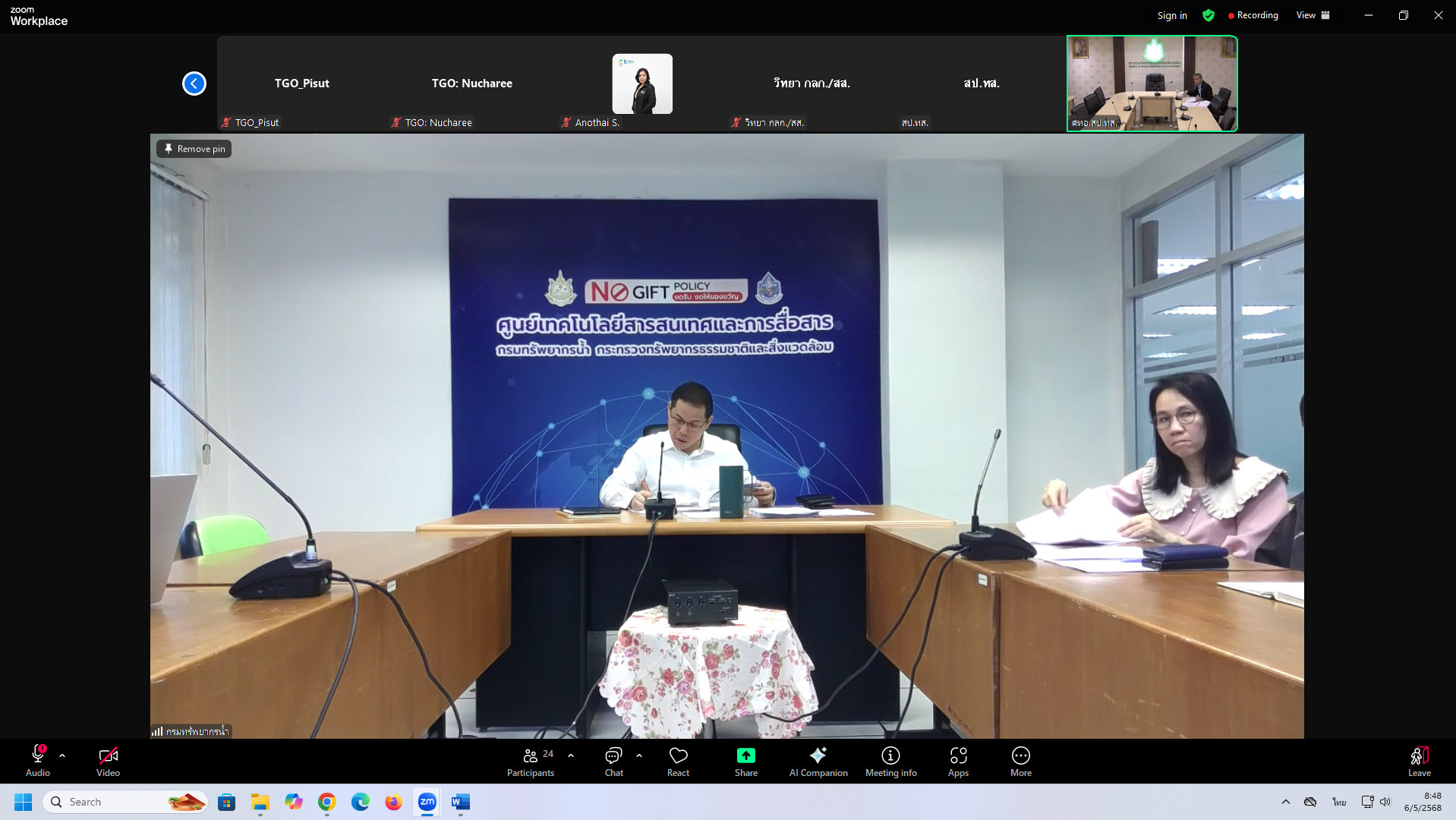Open Copilot from taskbar
1456x820 pixels.
click(x=294, y=802)
